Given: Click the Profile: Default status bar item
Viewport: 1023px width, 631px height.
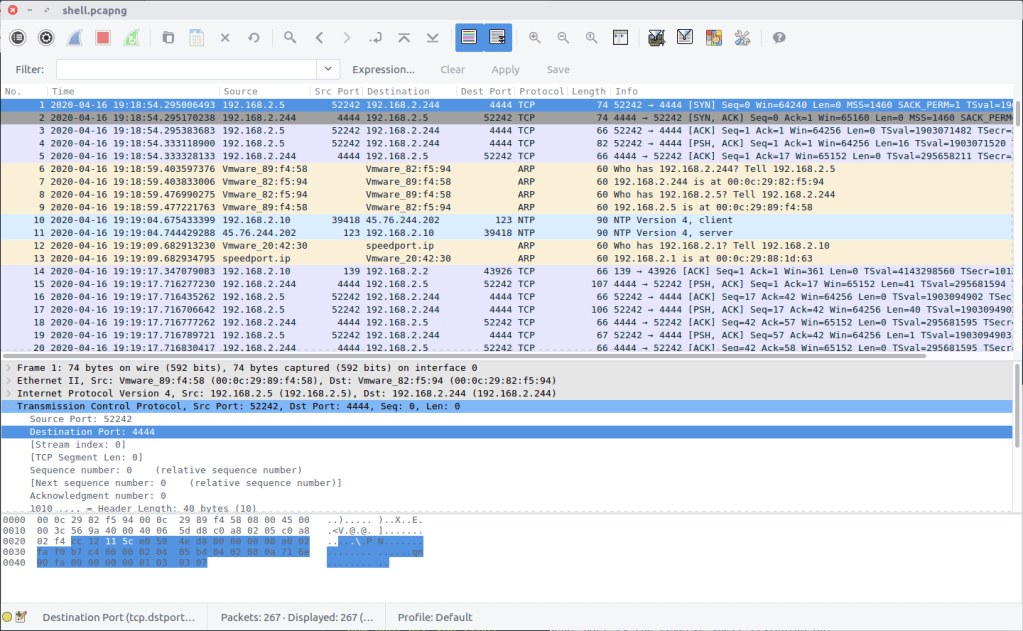Looking at the screenshot, I should (434, 617).
